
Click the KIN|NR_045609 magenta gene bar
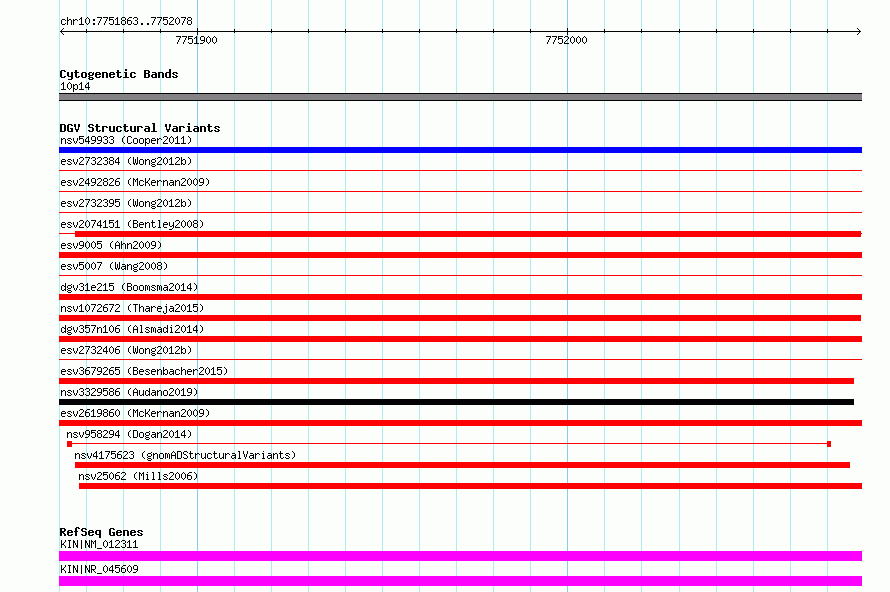coord(460,581)
